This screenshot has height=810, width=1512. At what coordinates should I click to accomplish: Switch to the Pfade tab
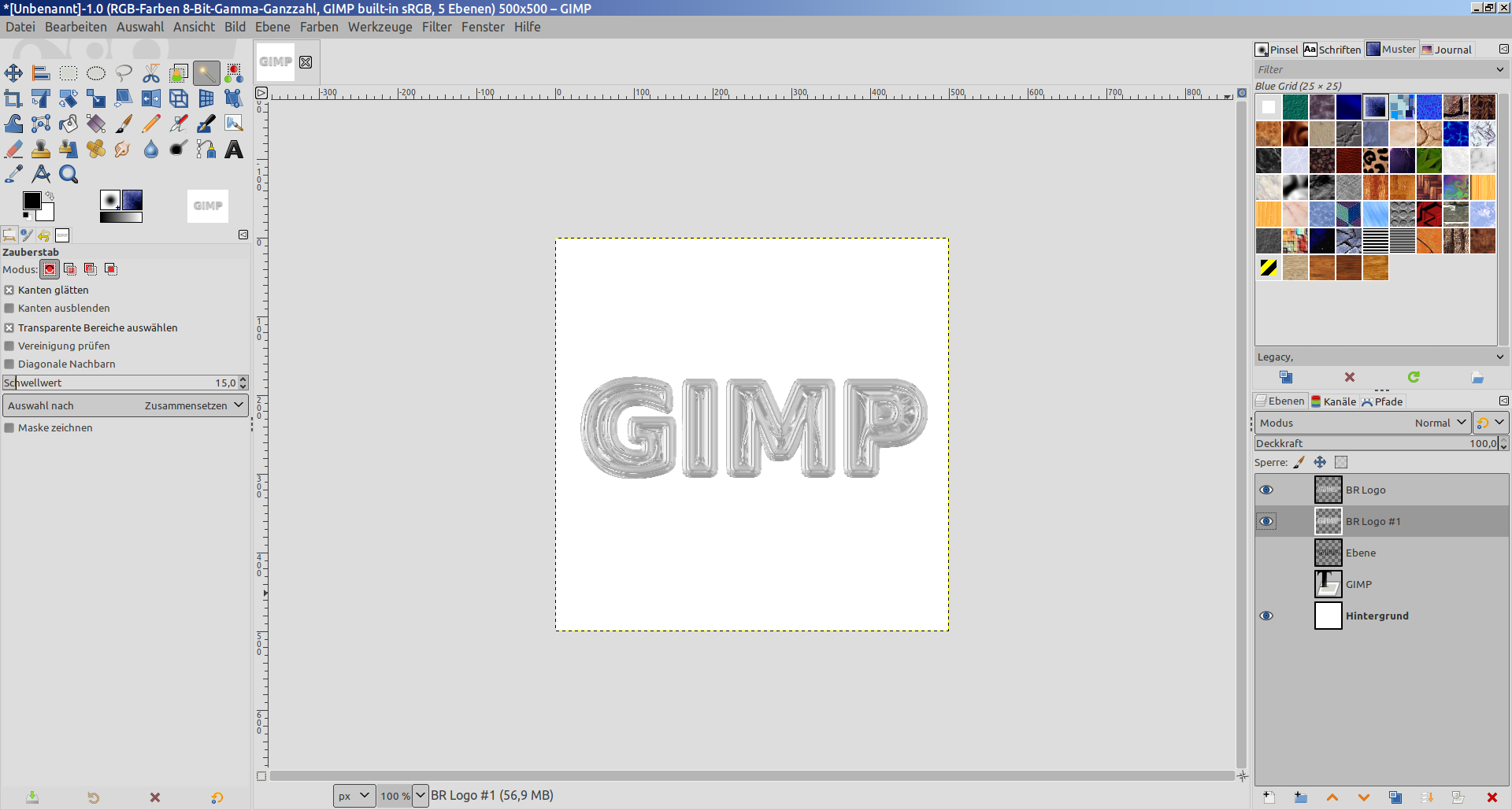1382,401
